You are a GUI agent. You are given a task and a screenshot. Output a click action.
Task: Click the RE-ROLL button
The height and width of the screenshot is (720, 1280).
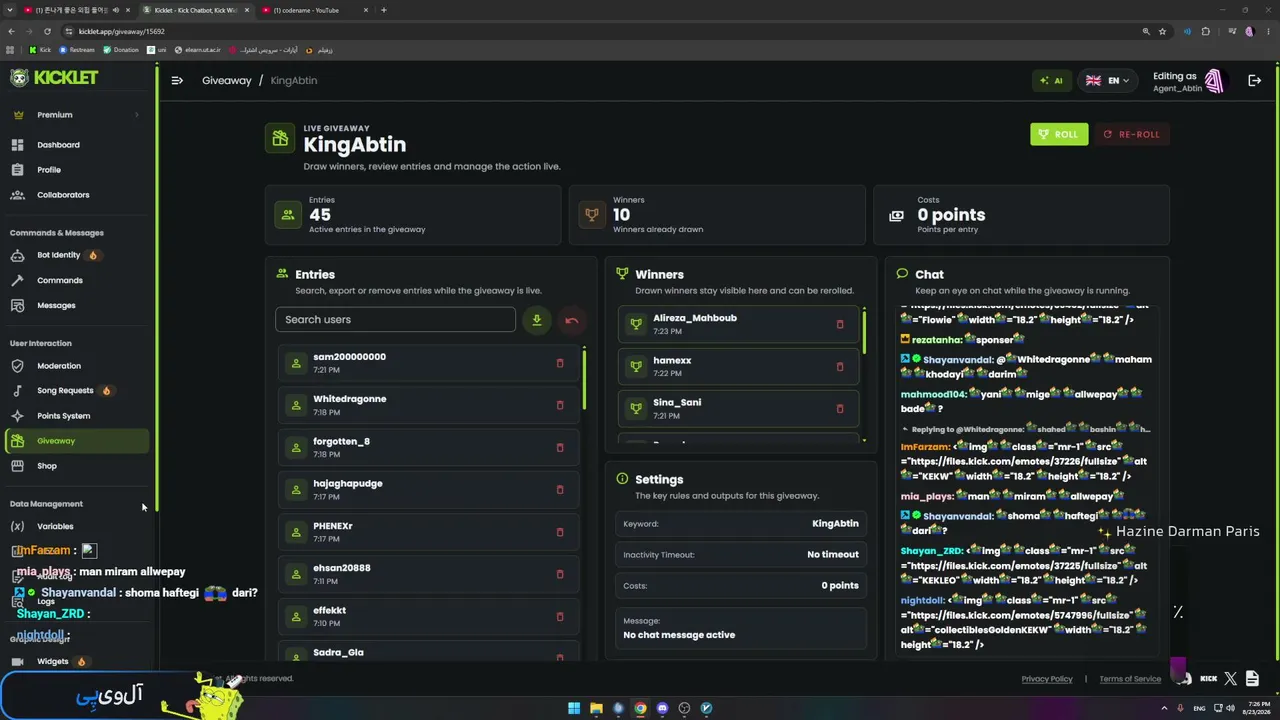tap(1132, 134)
